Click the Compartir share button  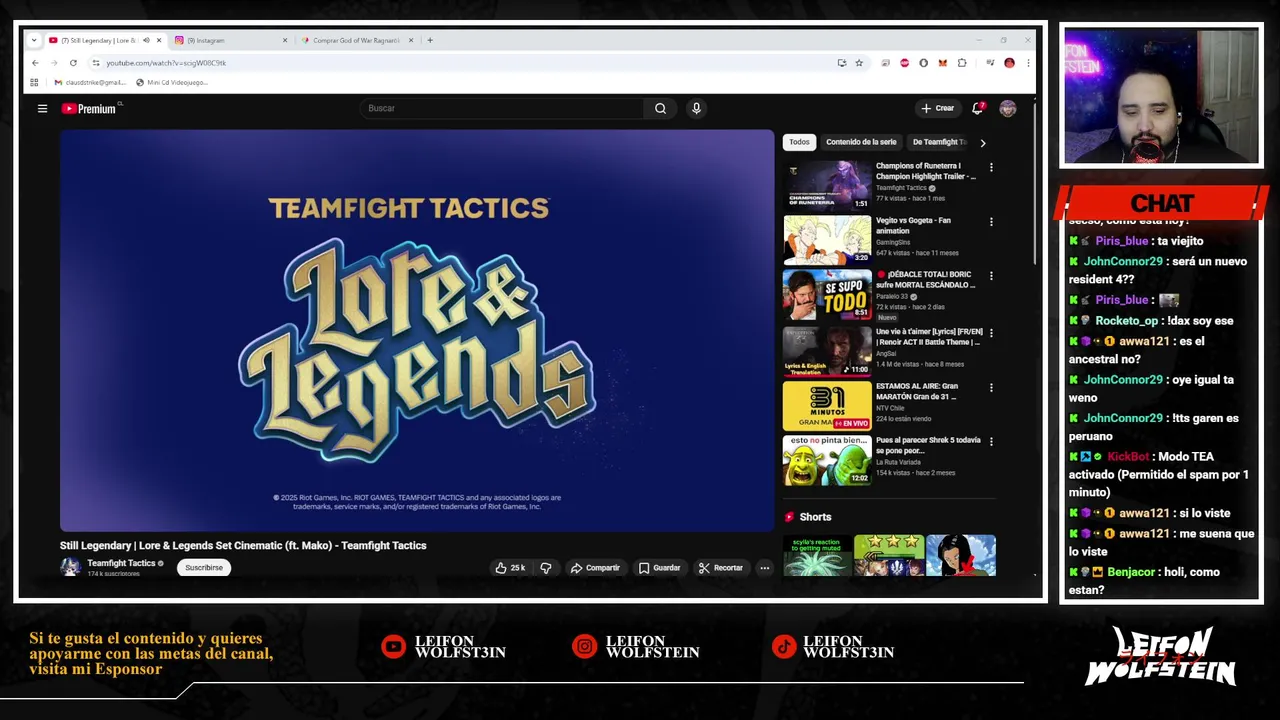(x=595, y=568)
